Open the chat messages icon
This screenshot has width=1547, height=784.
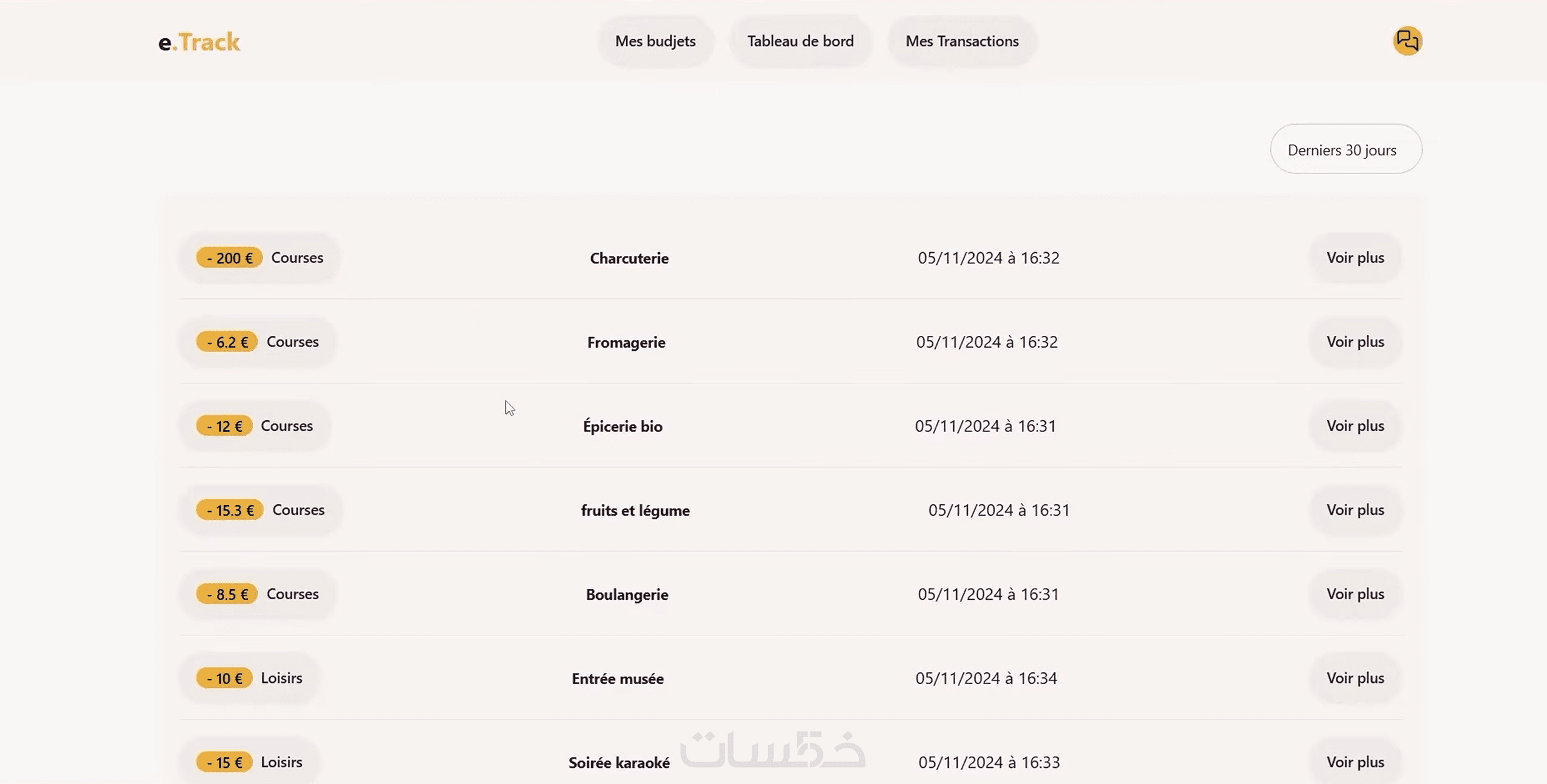(1407, 41)
